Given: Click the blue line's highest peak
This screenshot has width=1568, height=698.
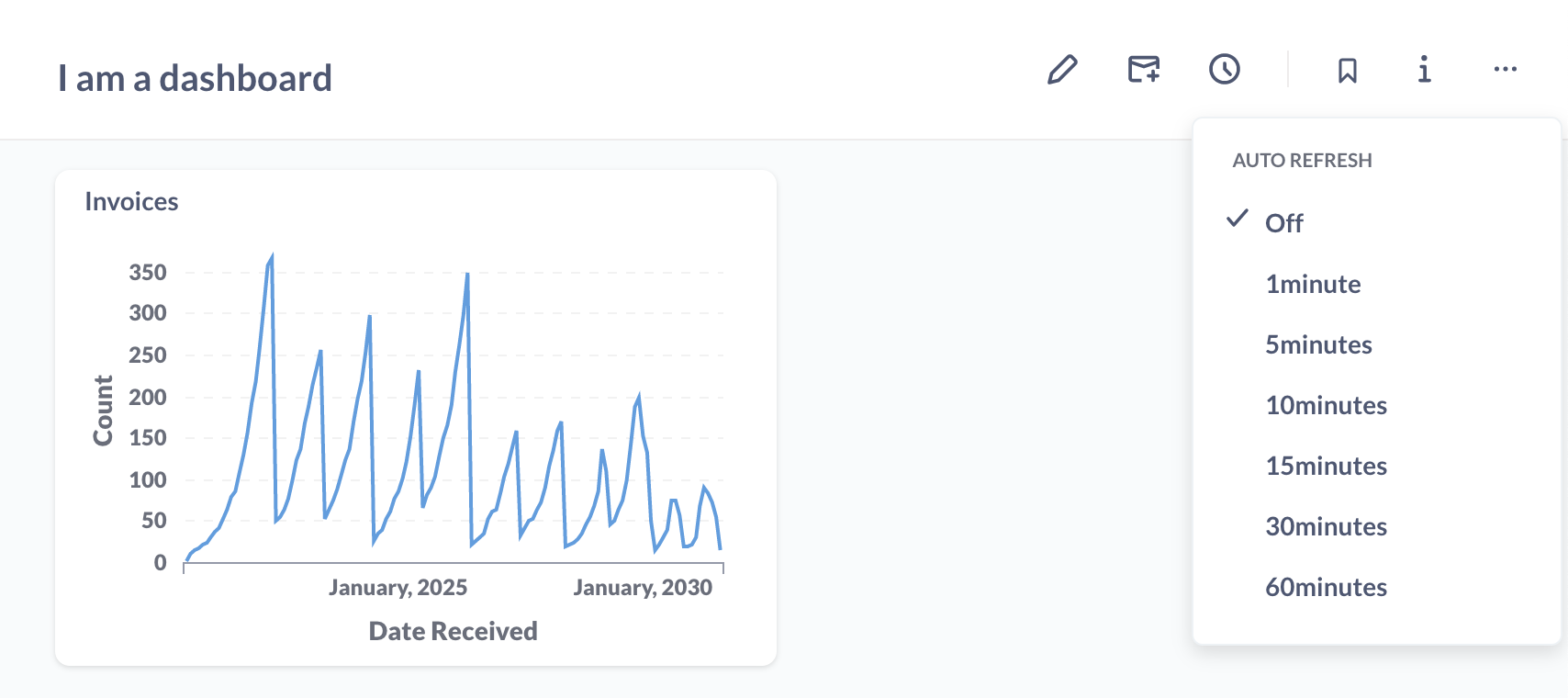Looking at the screenshot, I should (272, 258).
